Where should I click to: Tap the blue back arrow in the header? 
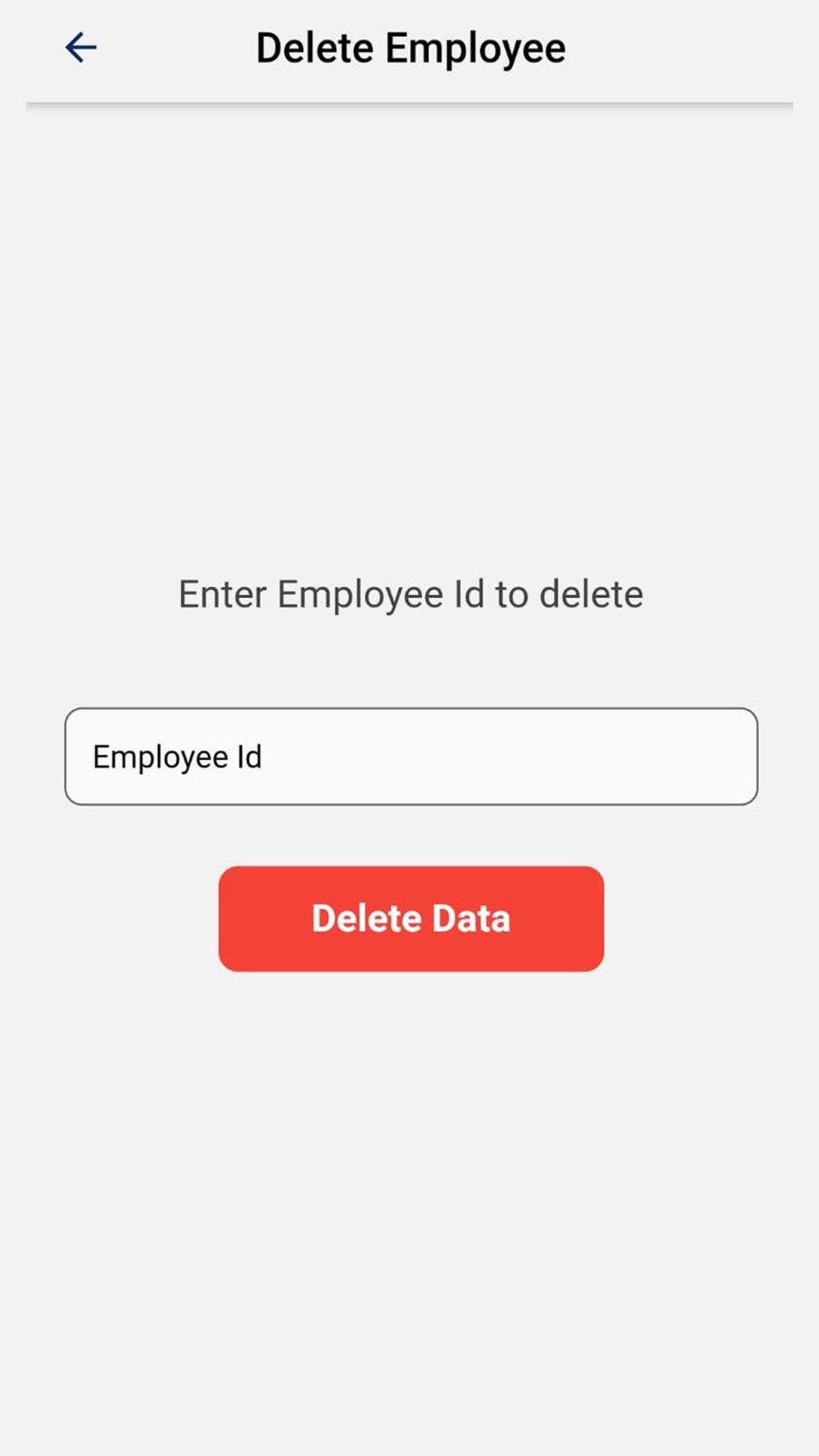point(81,47)
